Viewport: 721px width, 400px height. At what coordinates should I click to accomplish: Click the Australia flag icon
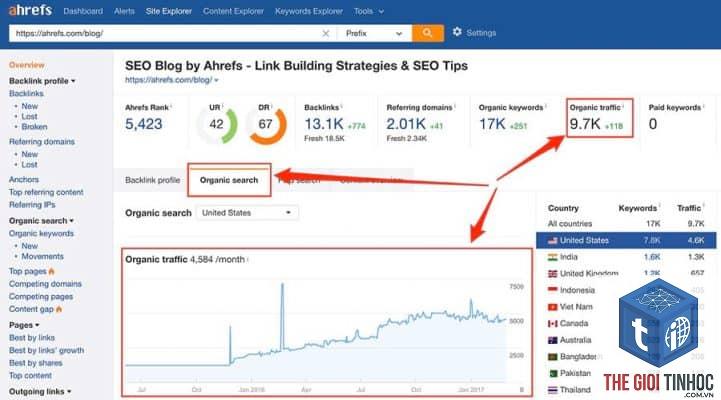[x=552, y=340]
